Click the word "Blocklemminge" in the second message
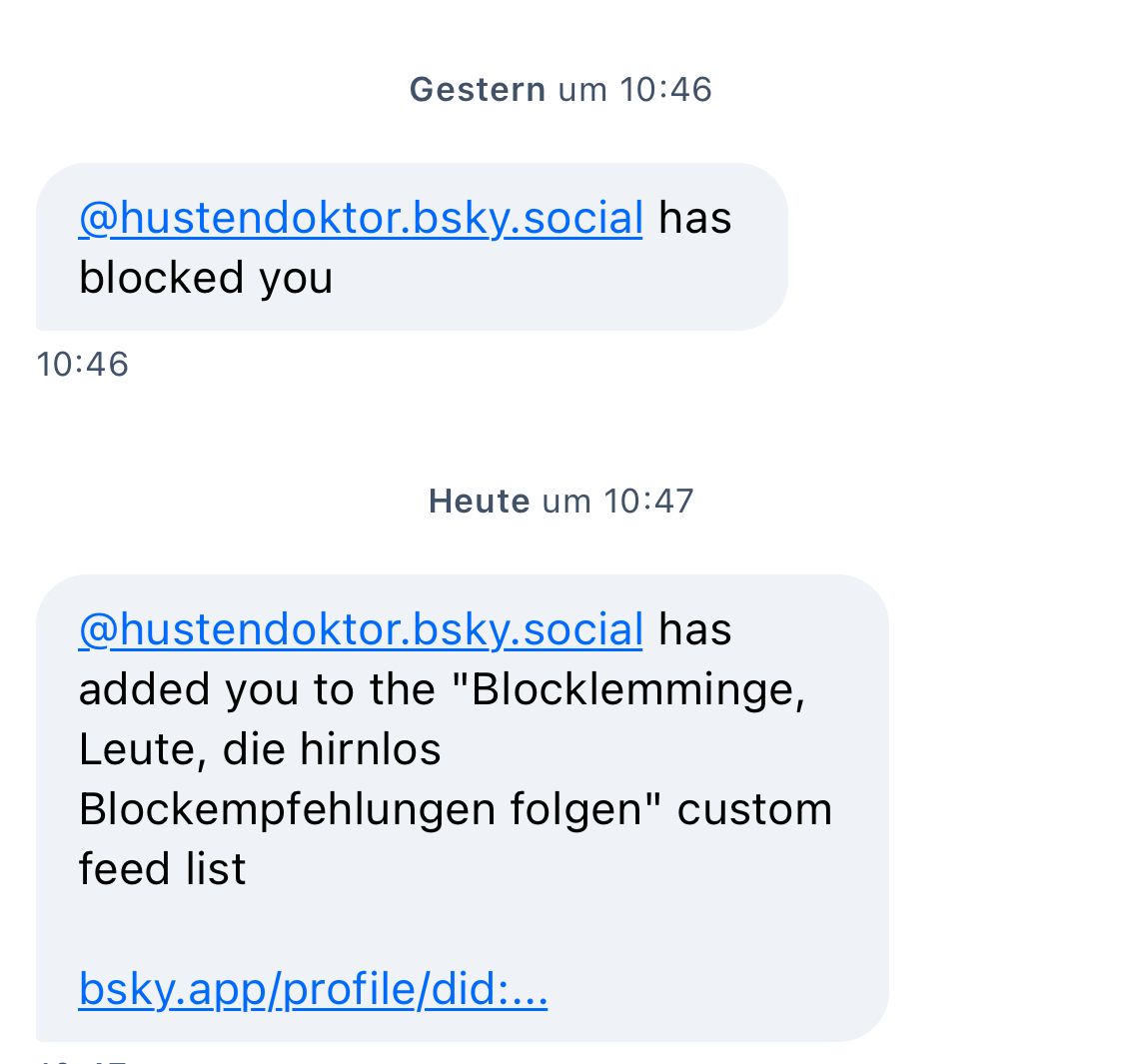Image resolution: width=1124 pixels, height=1064 pixels. 636,689
